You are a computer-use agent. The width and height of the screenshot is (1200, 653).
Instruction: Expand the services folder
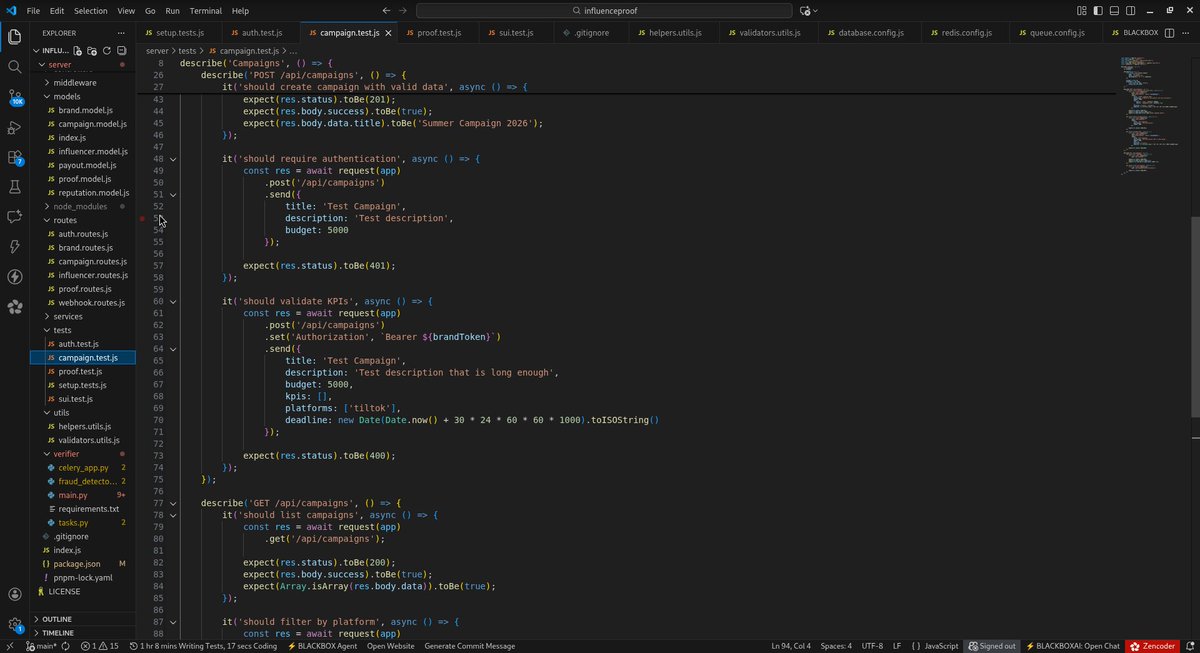(x=68, y=316)
